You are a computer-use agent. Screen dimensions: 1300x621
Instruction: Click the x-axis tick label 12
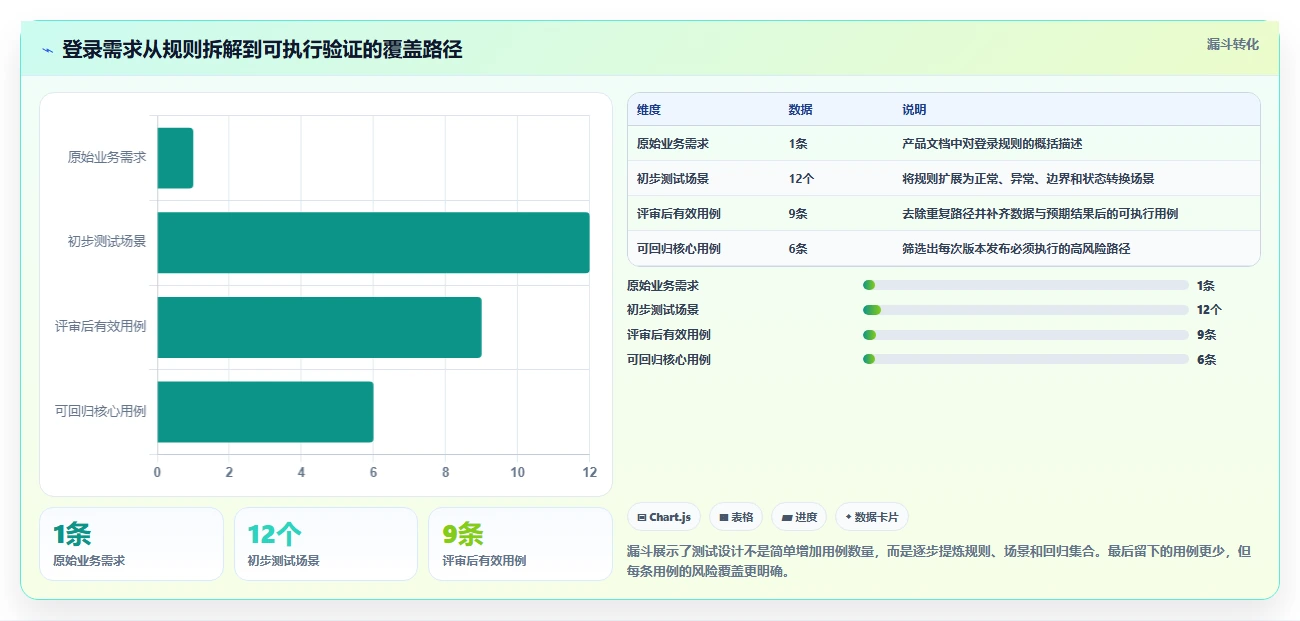(x=590, y=473)
